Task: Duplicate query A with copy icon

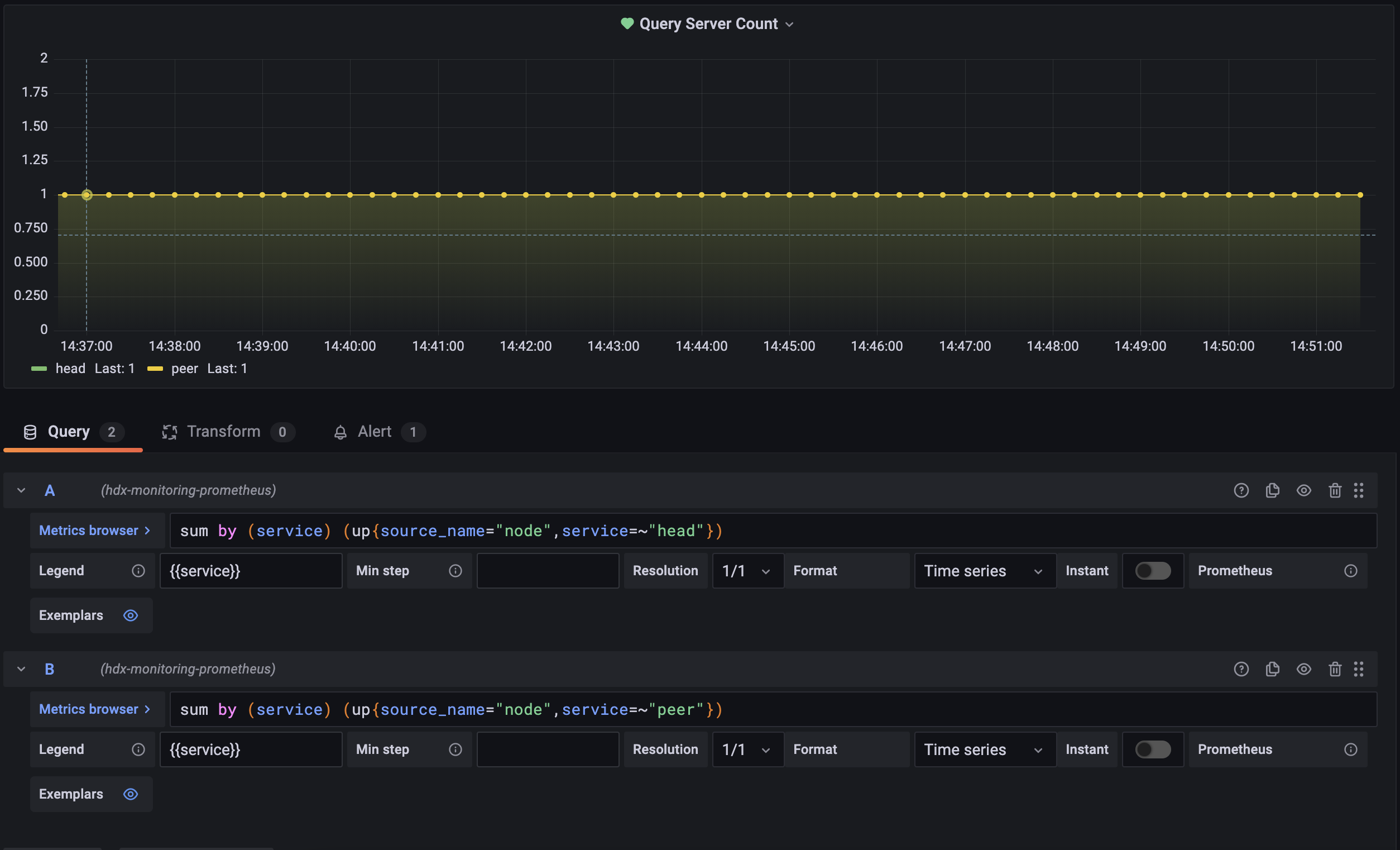Action: [x=1272, y=490]
